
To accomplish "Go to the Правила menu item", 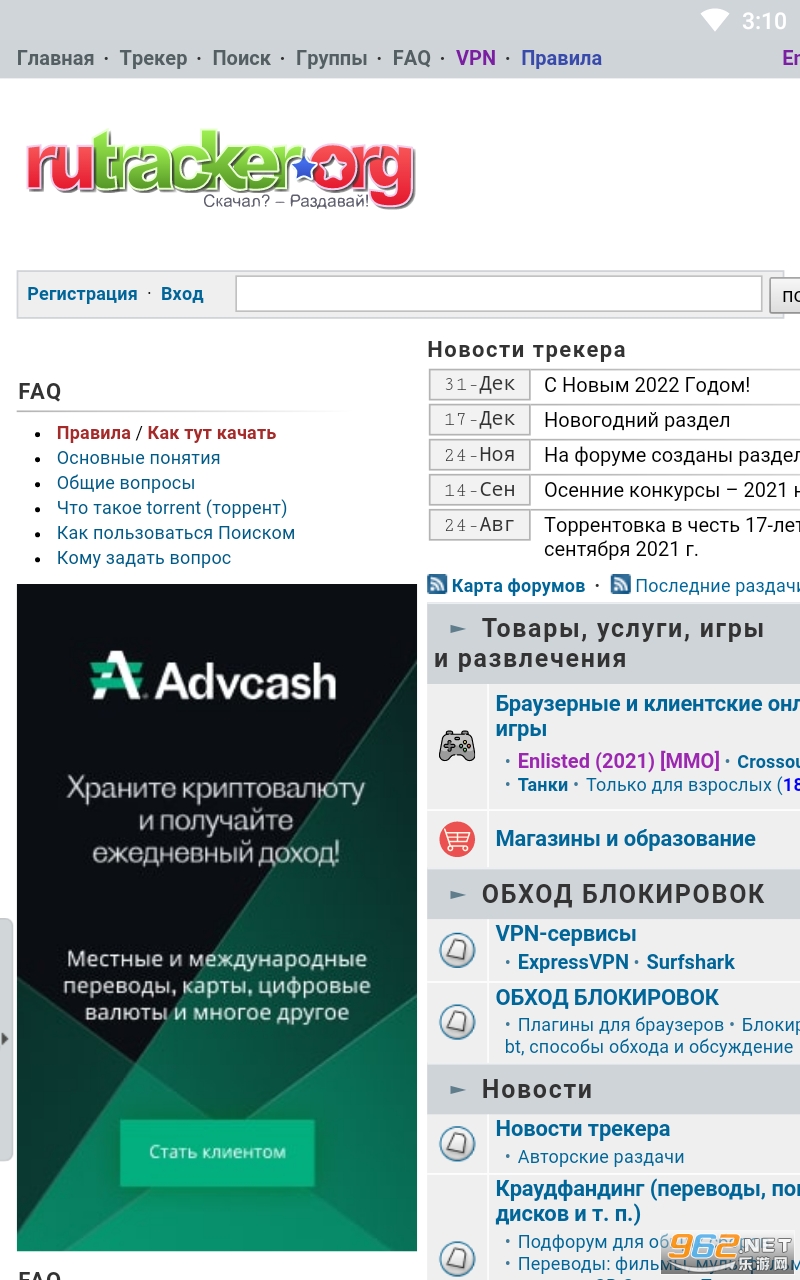I will click(x=561, y=58).
